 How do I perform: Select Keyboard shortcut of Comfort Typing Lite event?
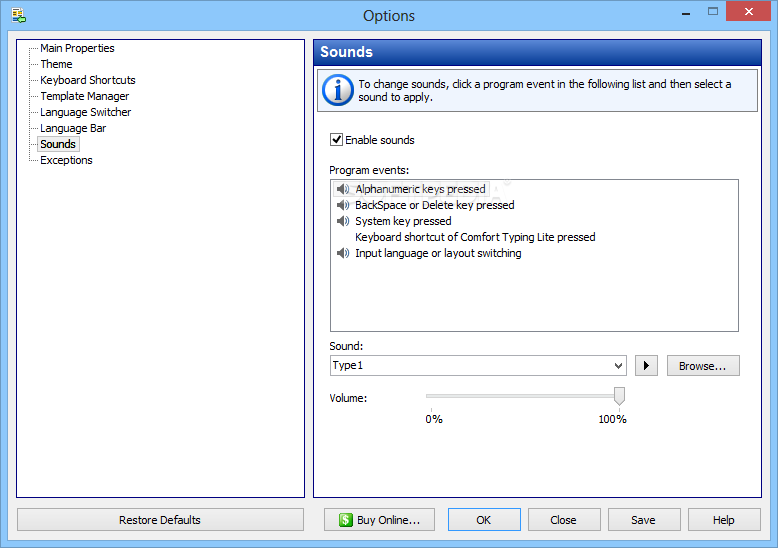pos(475,237)
